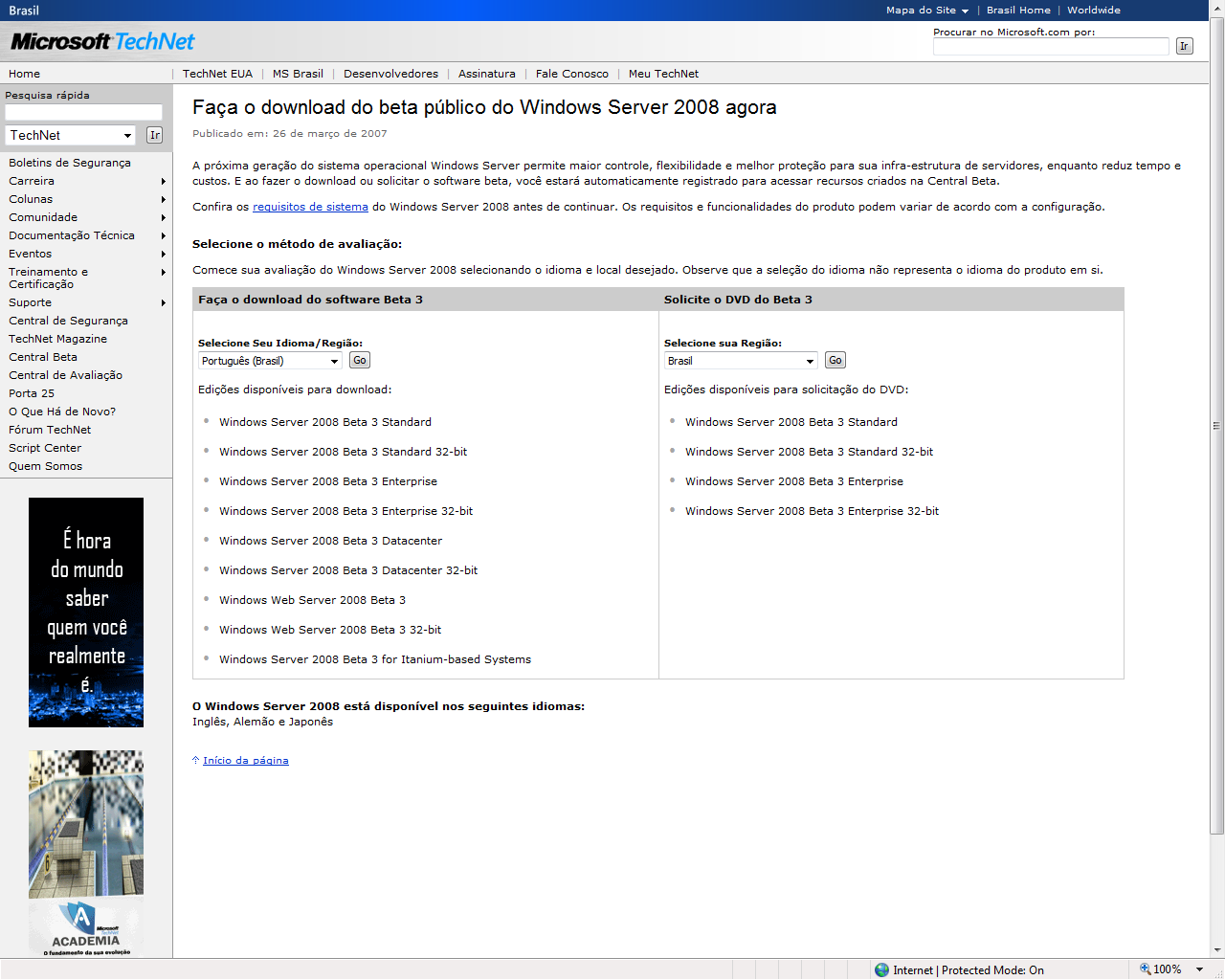Image resolution: width=1225 pixels, height=980 pixels.
Task: Expand the Suporte submenu arrow
Action: pyautogui.click(x=164, y=302)
